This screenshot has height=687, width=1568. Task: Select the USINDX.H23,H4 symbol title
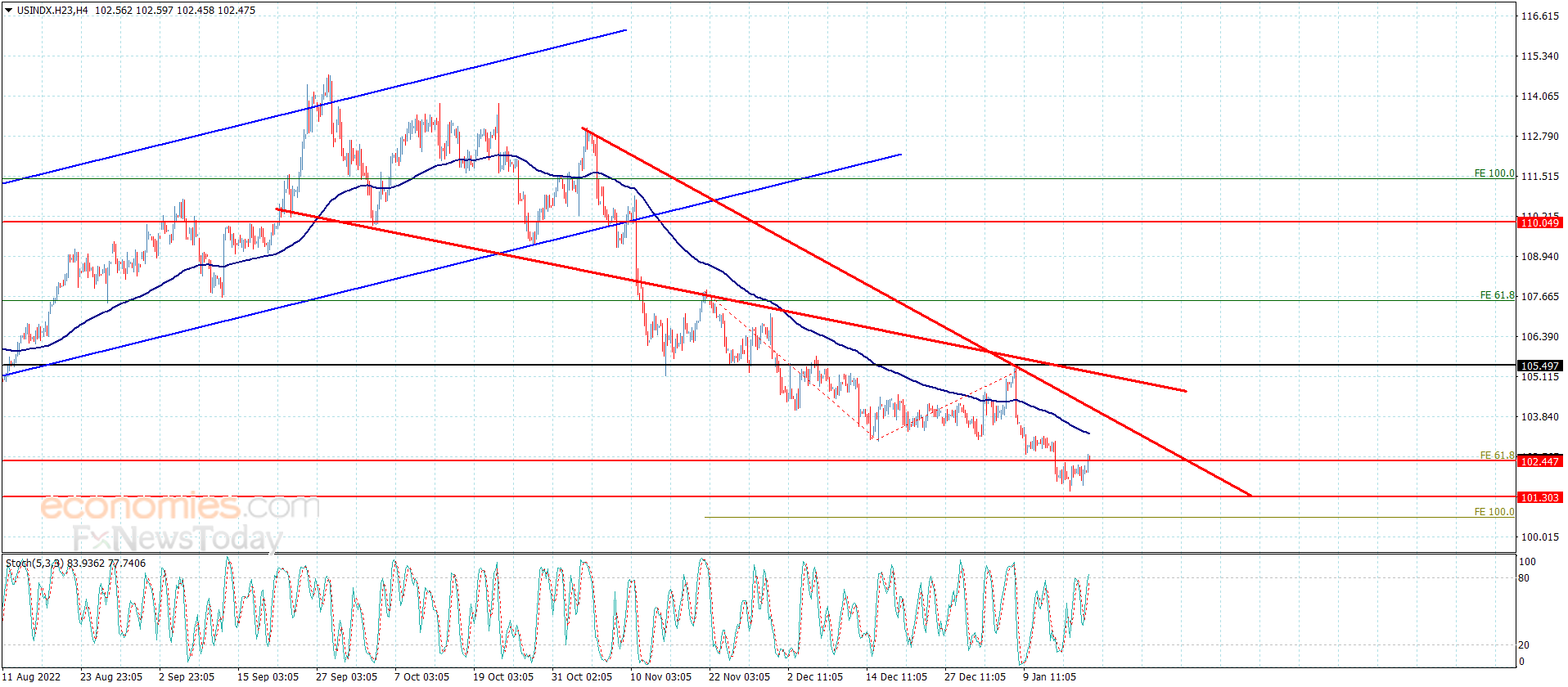point(52,11)
